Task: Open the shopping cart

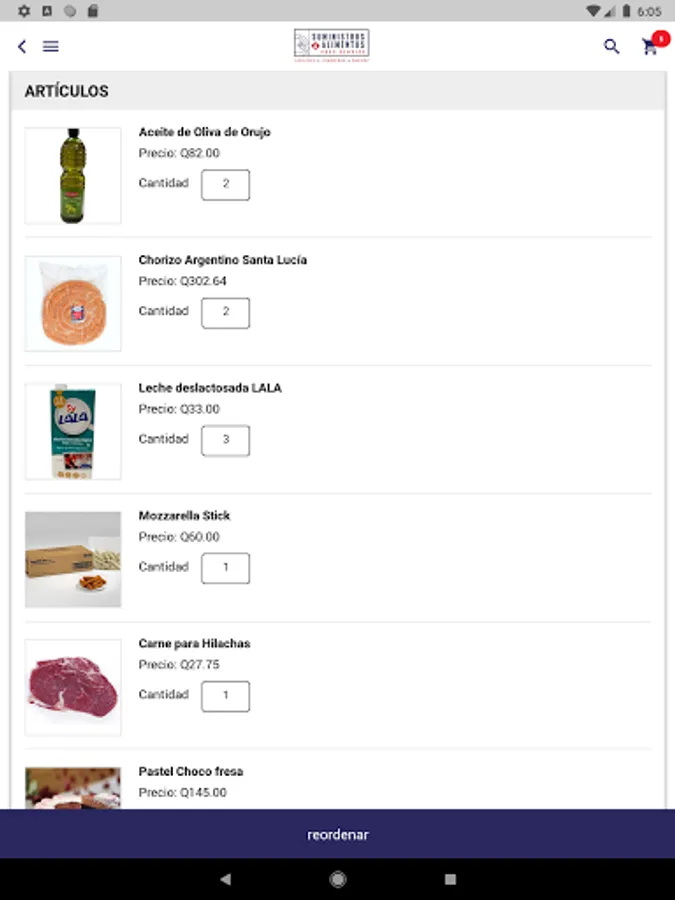Action: coord(651,46)
